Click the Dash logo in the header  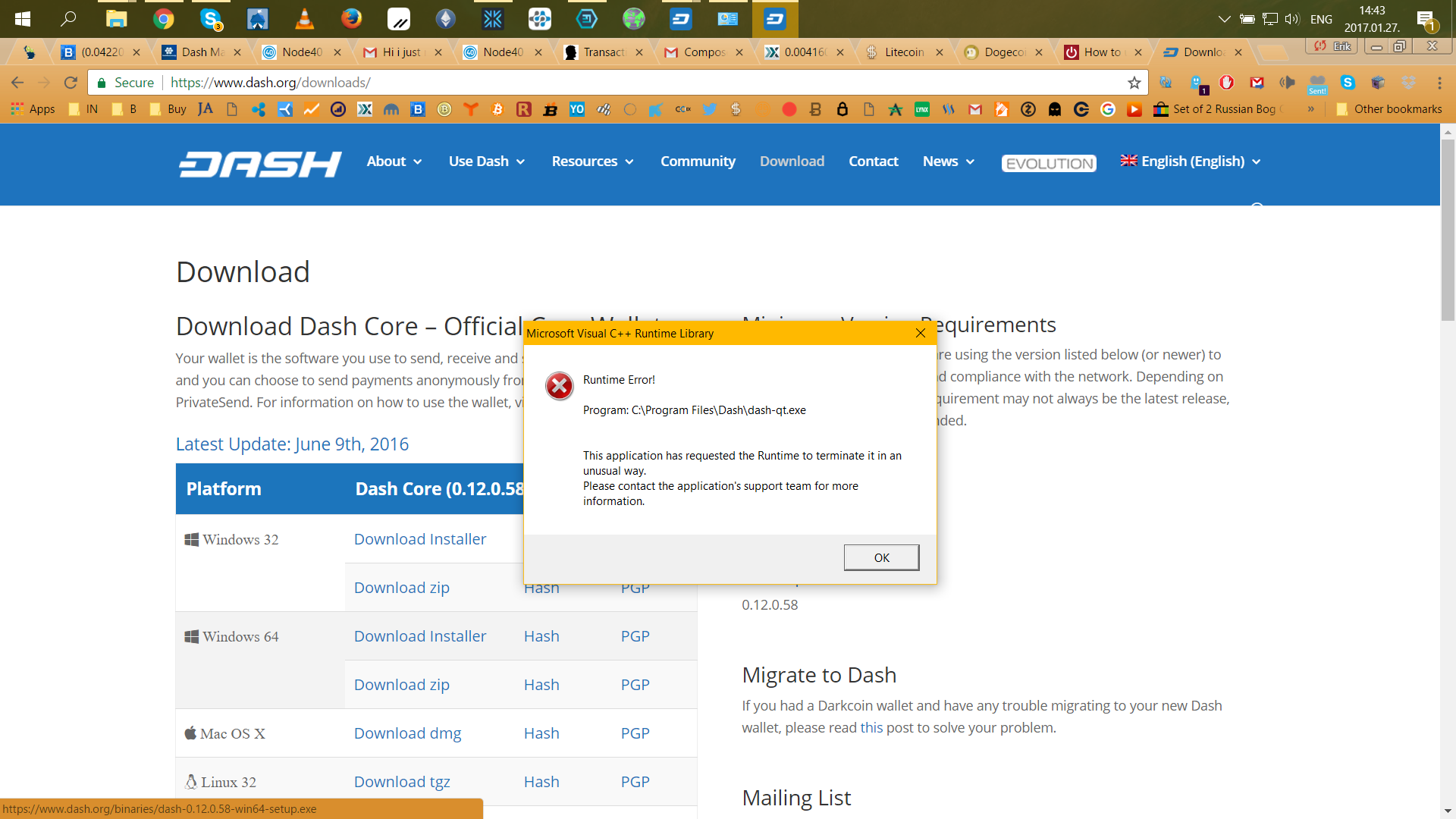coord(260,163)
